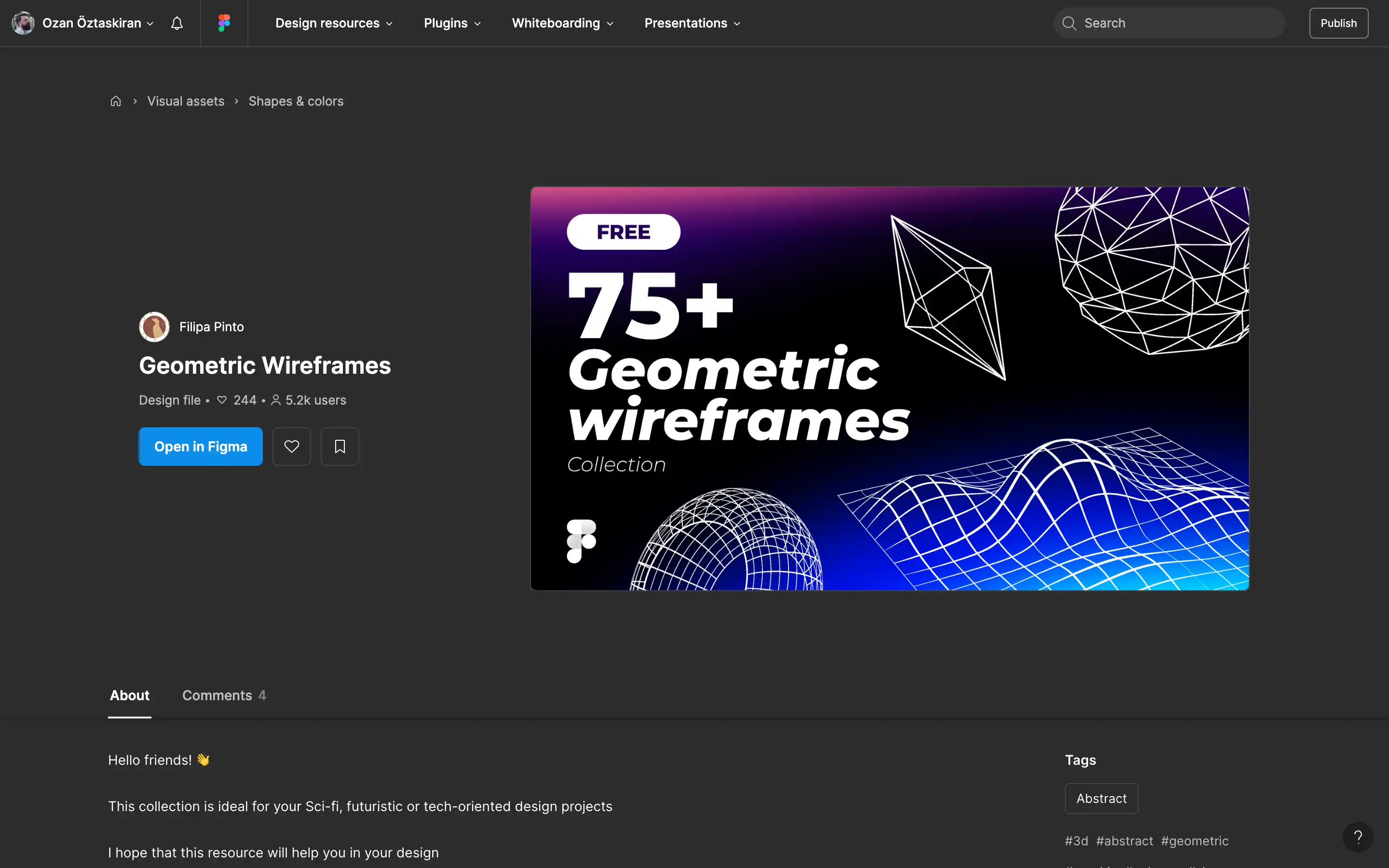The width and height of the screenshot is (1389, 868).
Task: Select the Abstract tag chip
Action: (x=1102, y=798)
